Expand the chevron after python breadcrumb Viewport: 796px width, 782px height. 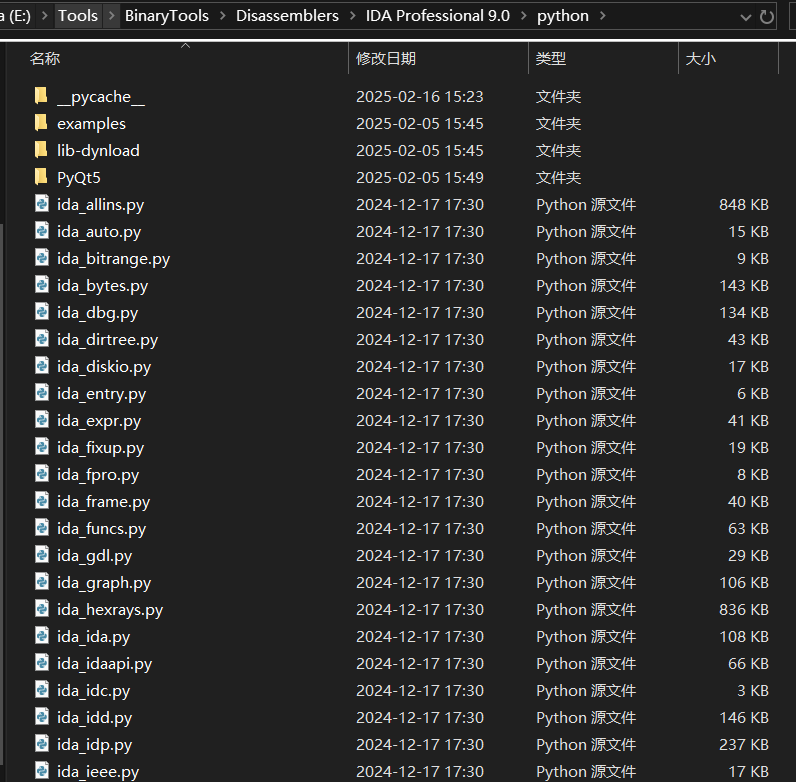coord(603,16)
